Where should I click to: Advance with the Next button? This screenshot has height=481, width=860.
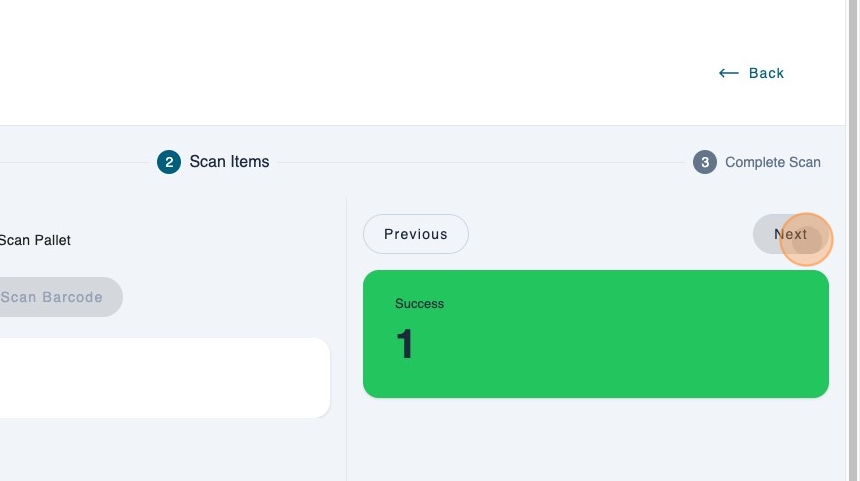tap(790, 234)
